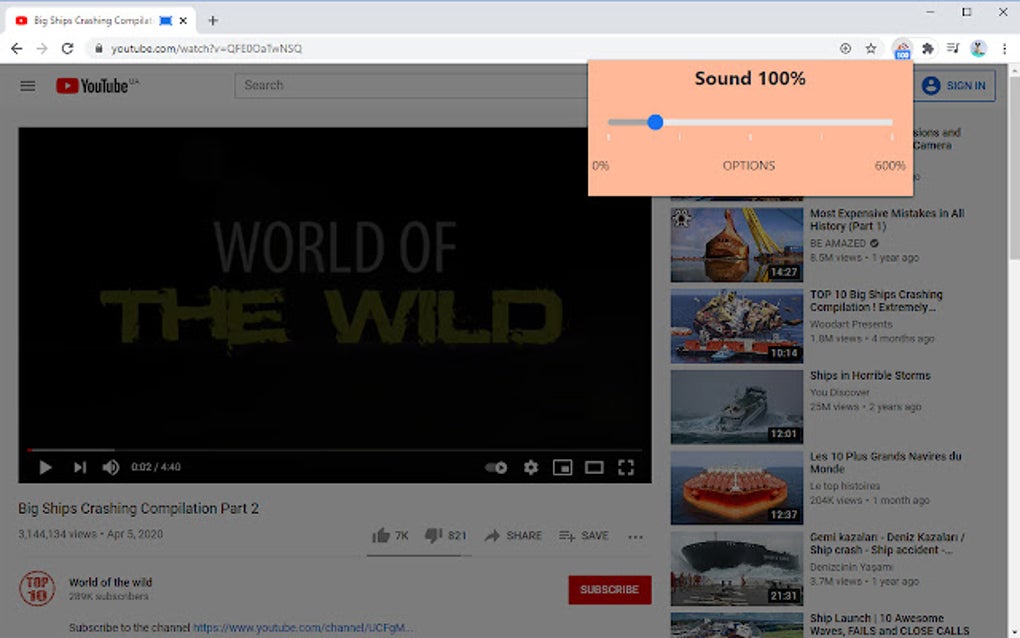Switch to theater mode
The width and height of the screenshot is (1020, 638).
coord(594,467)
